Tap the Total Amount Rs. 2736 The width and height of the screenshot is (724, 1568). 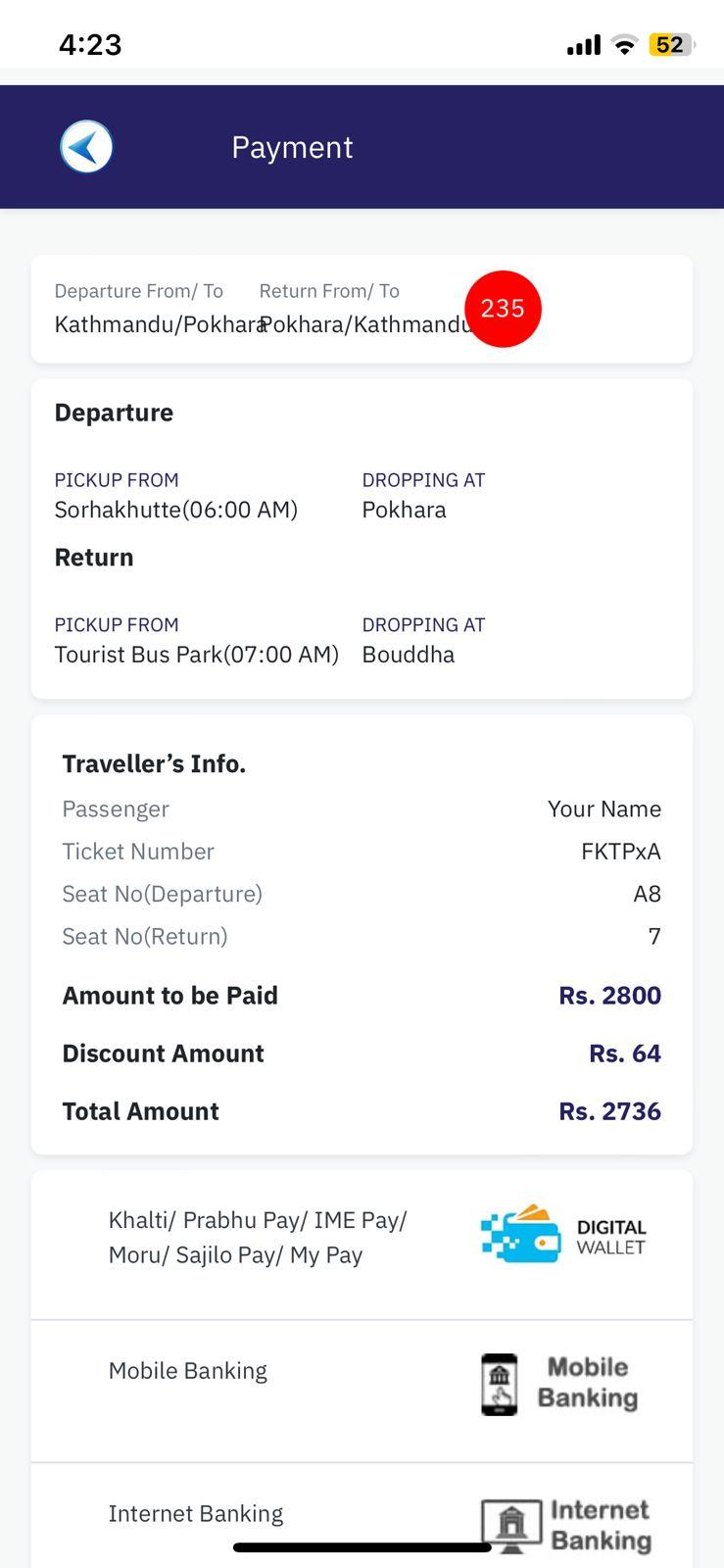609,1111
